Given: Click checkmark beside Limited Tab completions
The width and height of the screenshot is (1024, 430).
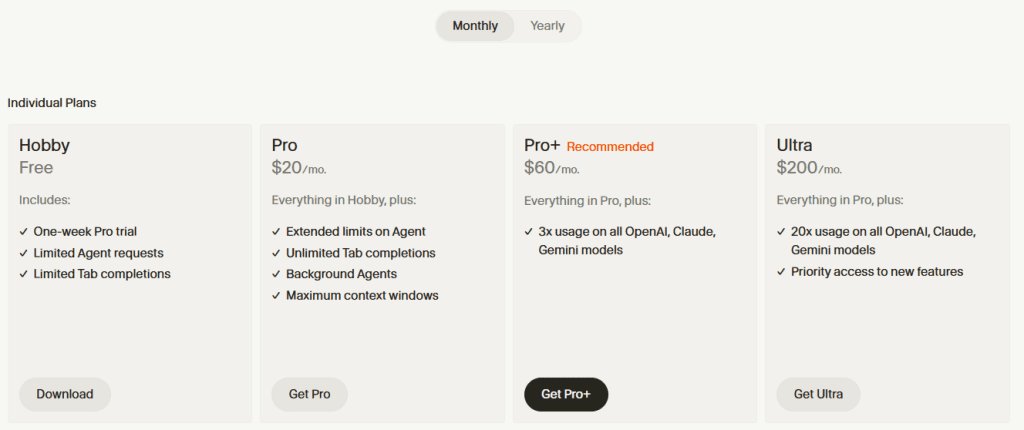Looking at the screenshot, I should 24,274.
